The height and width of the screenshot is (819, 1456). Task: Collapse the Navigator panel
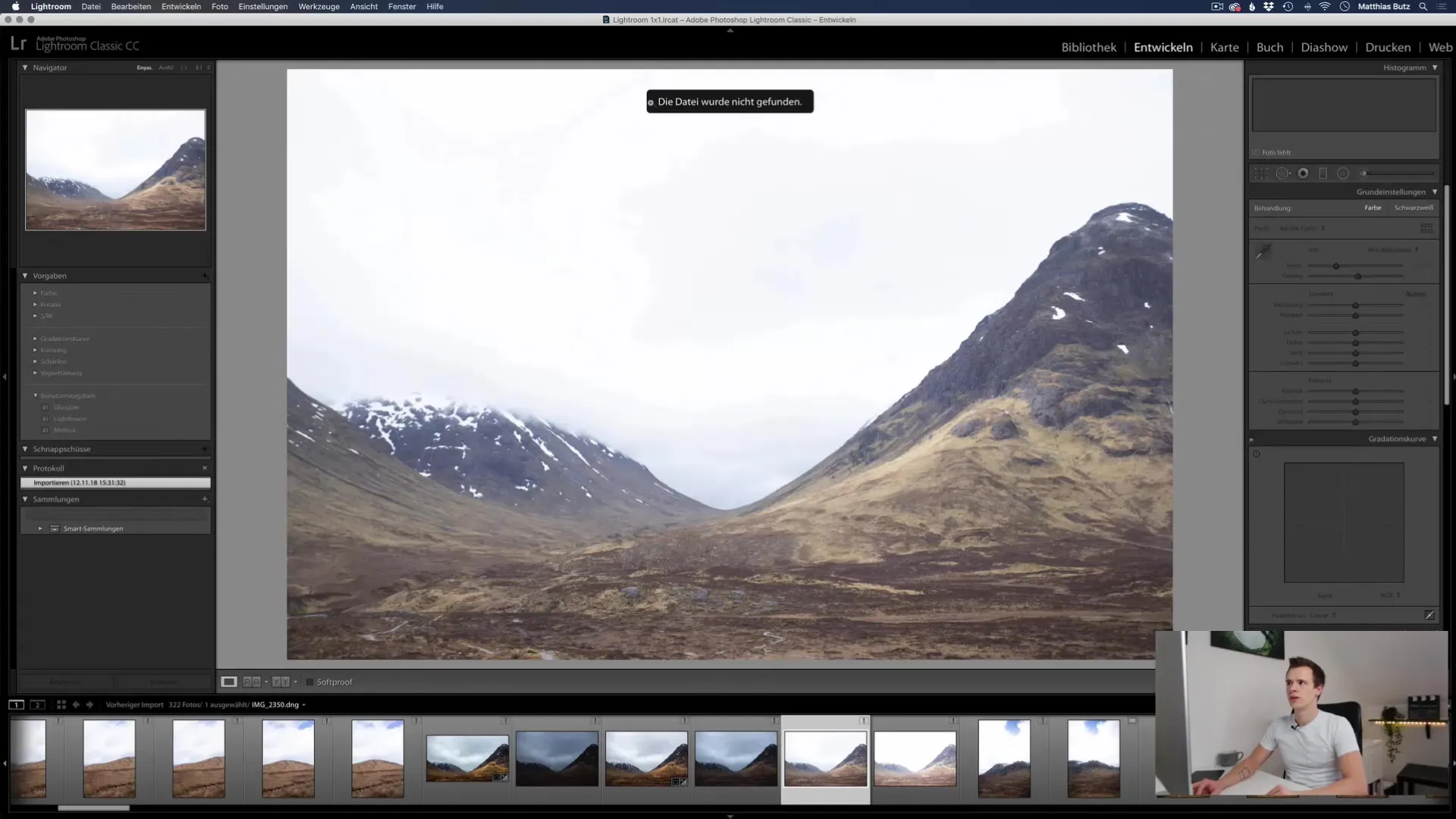coord(25,67)
